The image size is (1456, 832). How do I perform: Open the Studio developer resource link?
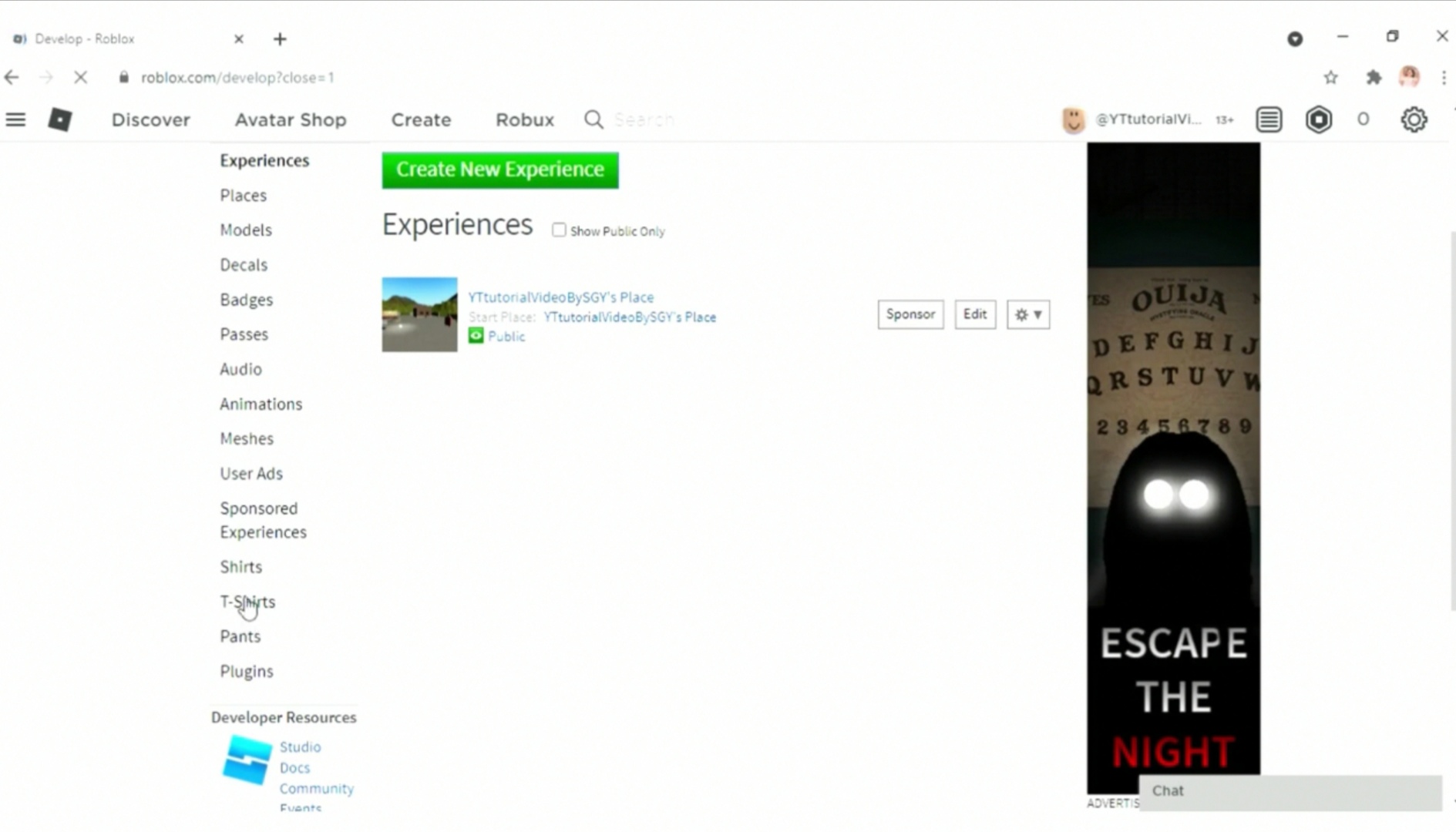pos(300,747)
